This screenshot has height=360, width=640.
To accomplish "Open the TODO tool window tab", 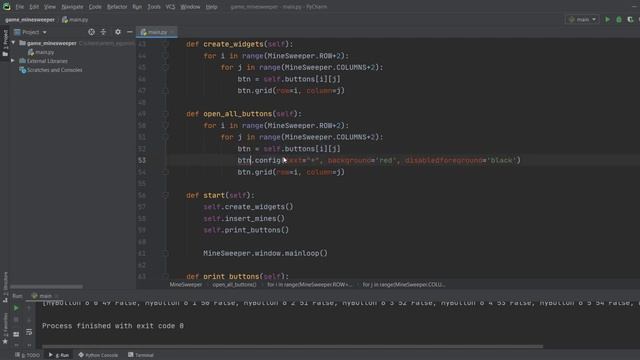I will 28,355.
